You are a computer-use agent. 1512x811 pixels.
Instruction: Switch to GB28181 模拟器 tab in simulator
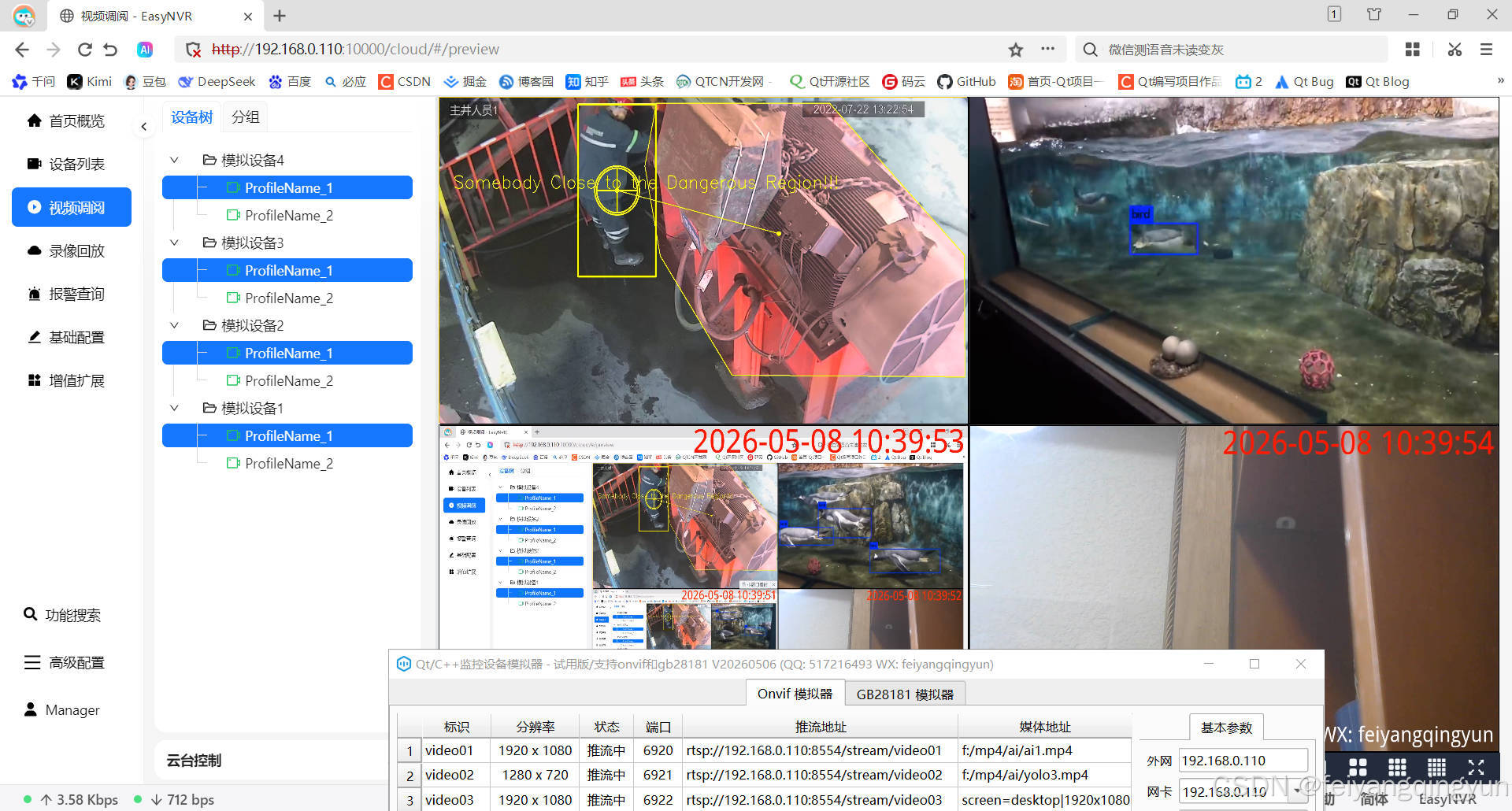click(x=905, y=694)
